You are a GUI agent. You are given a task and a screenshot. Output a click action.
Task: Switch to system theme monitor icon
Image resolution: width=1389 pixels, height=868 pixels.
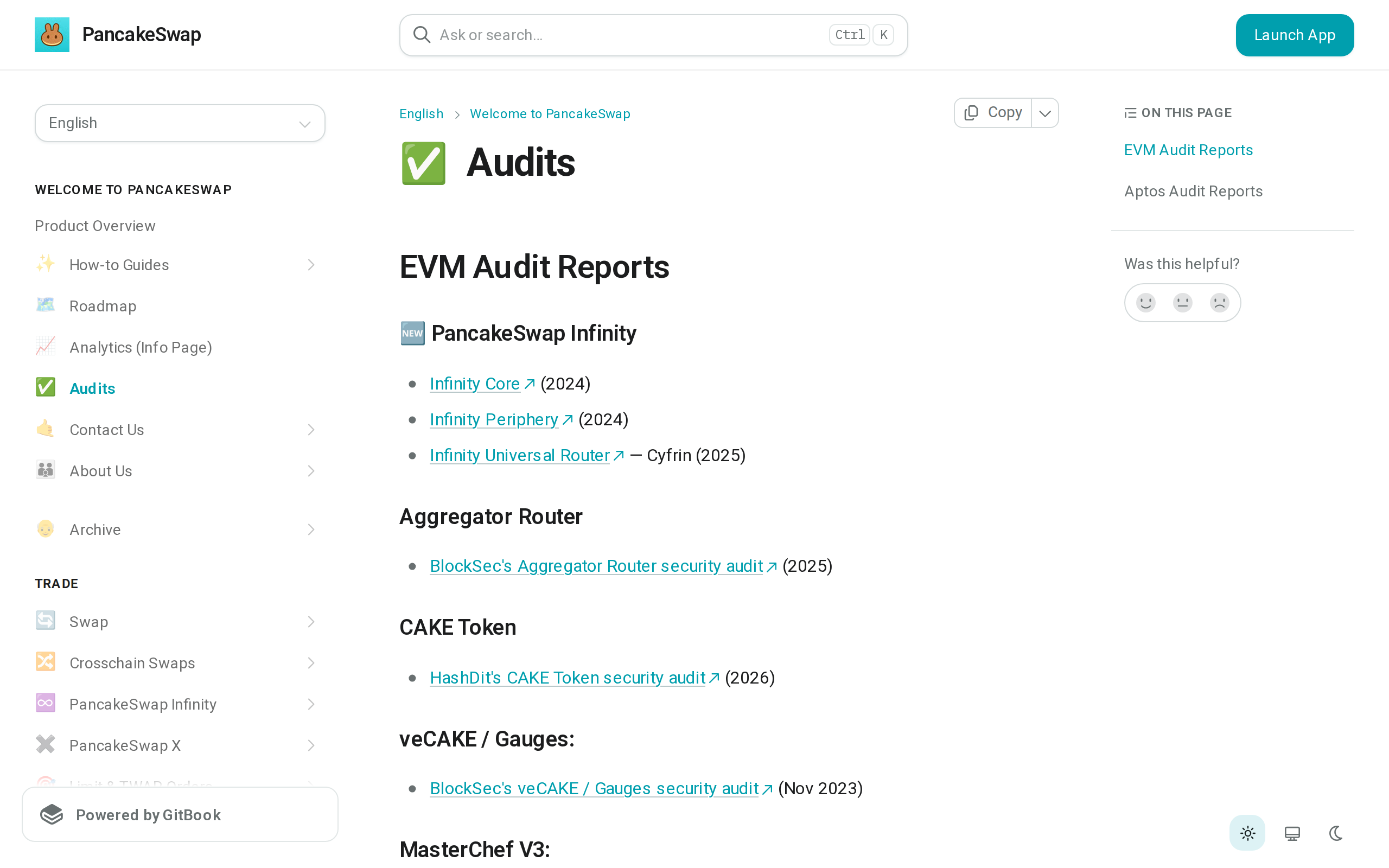(x=1292, y=833)
